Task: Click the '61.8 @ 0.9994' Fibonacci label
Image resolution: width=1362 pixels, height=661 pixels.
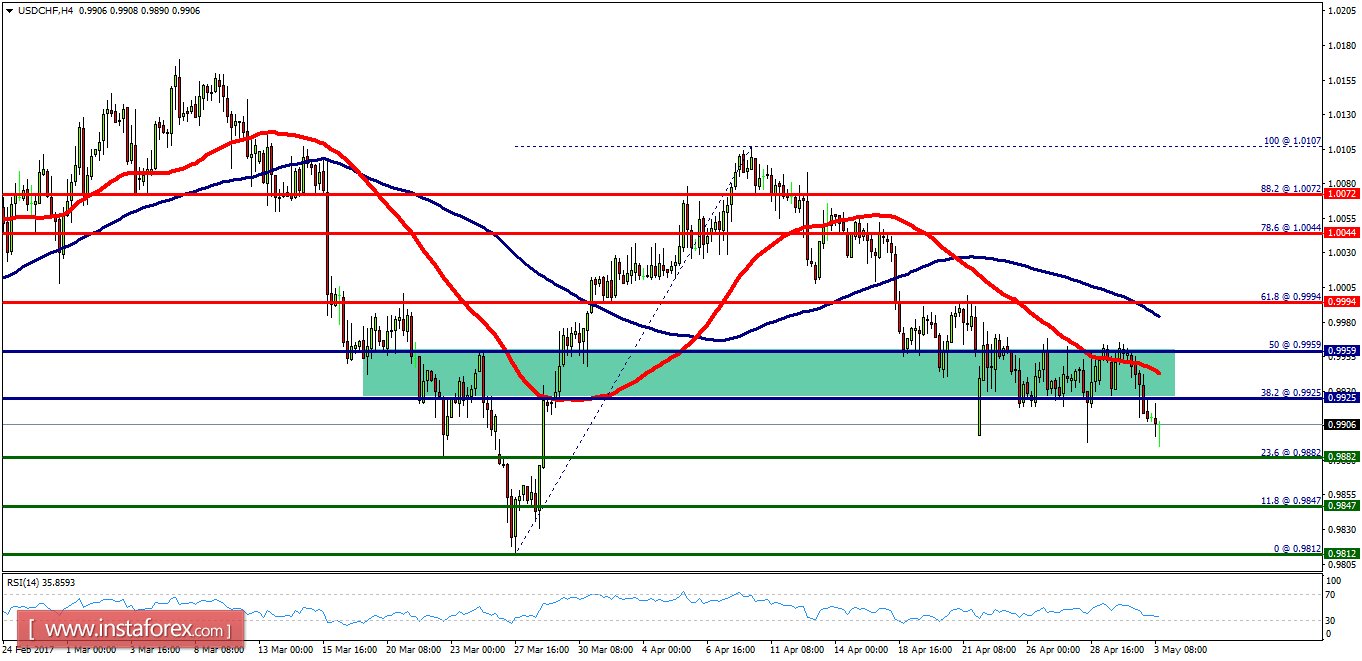Action: click(x=1291, y=296)
